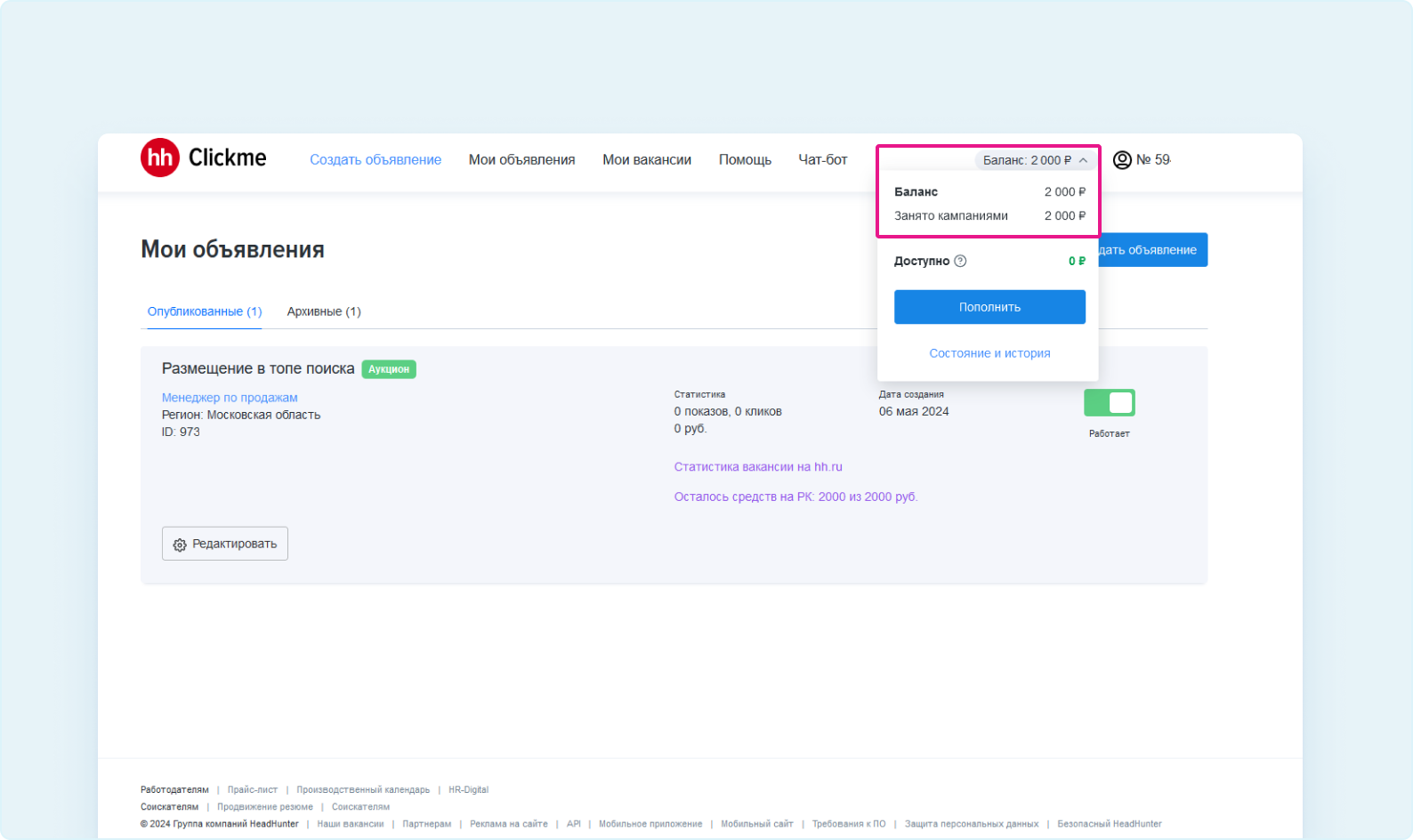This screenshot has height=840, width=1413.
Task: Open Реклама на сайте footer link
Action: coord(509,824)
